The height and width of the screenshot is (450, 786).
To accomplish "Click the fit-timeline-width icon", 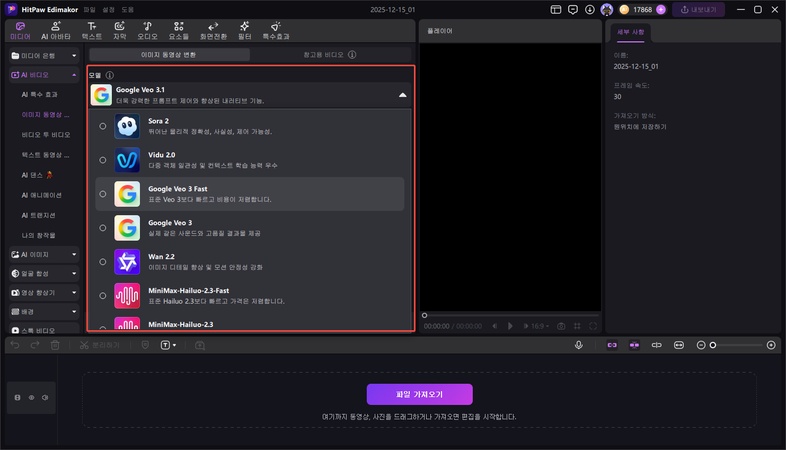I will [679, 345].
